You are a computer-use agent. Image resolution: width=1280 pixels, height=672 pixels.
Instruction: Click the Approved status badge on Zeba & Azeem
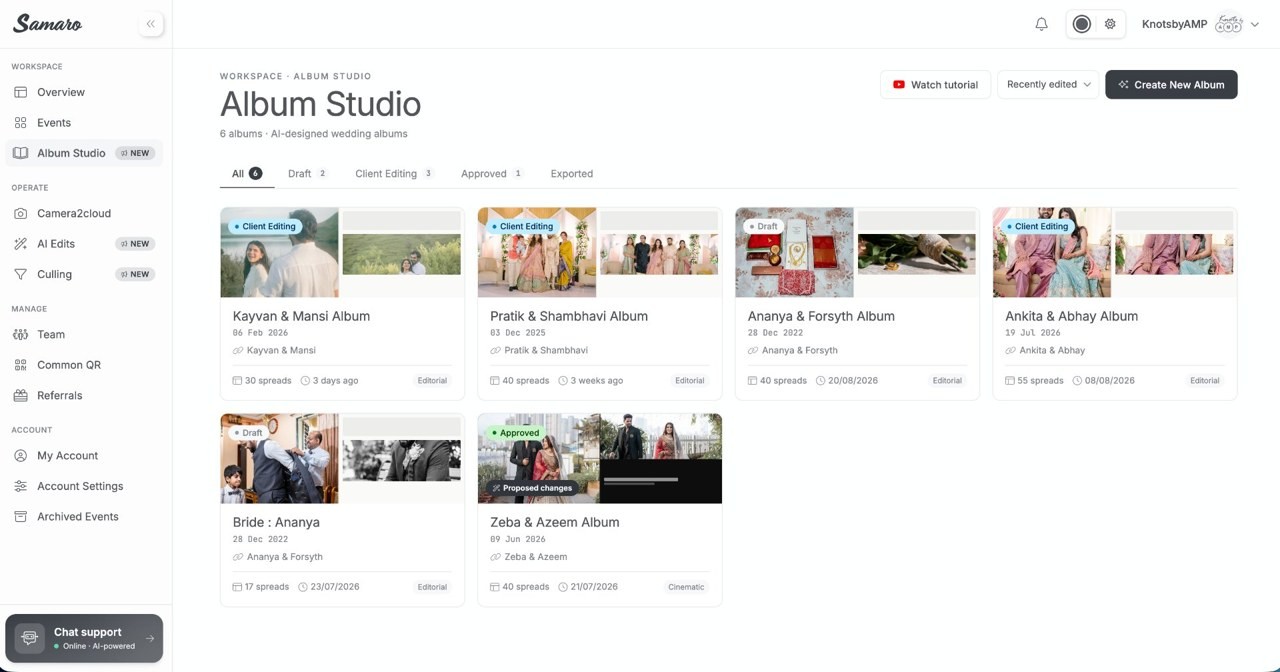[x=514, y=433]
